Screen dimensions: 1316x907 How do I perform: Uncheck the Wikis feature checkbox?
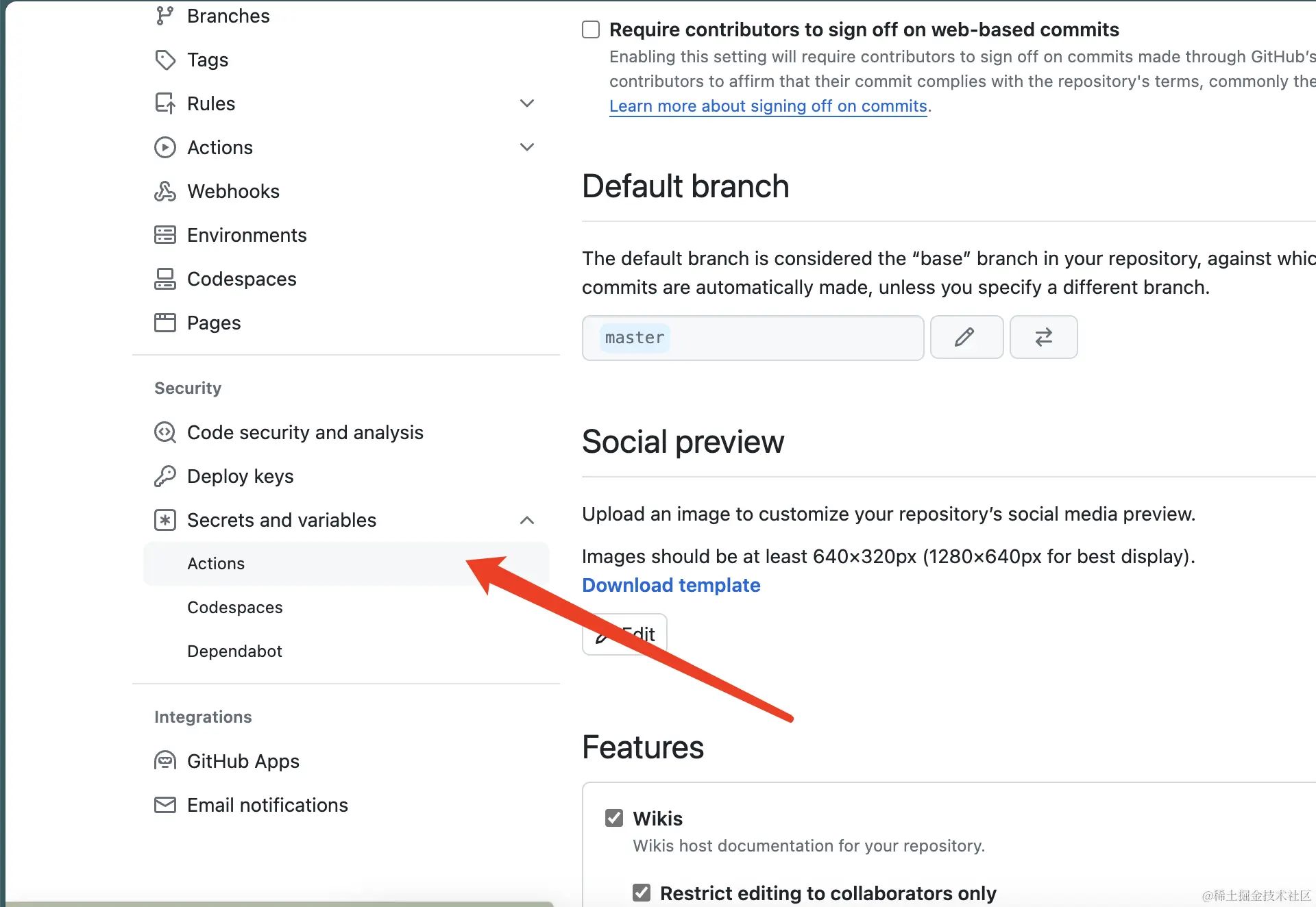point(614,818)
